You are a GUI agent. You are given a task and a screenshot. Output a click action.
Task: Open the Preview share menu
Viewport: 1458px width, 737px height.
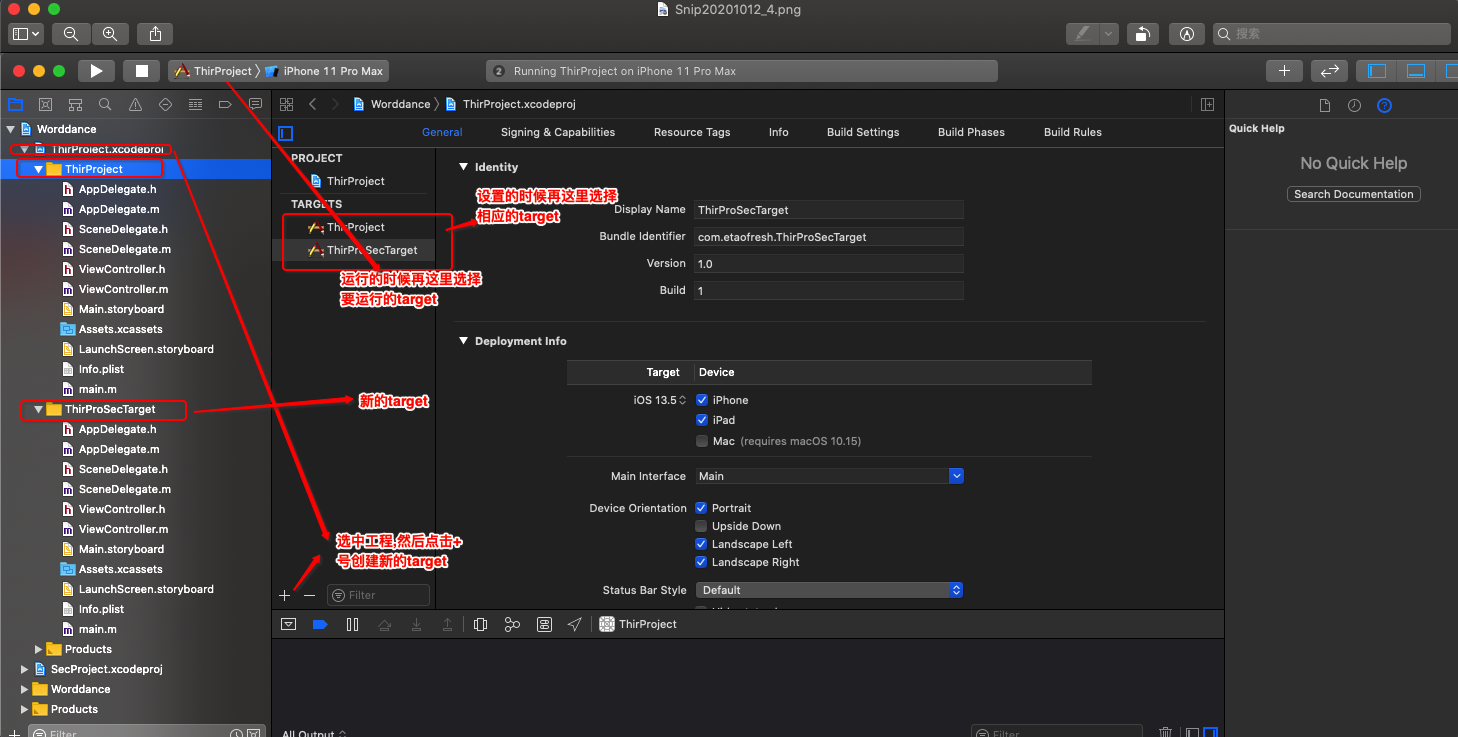[x=156, y=33]
